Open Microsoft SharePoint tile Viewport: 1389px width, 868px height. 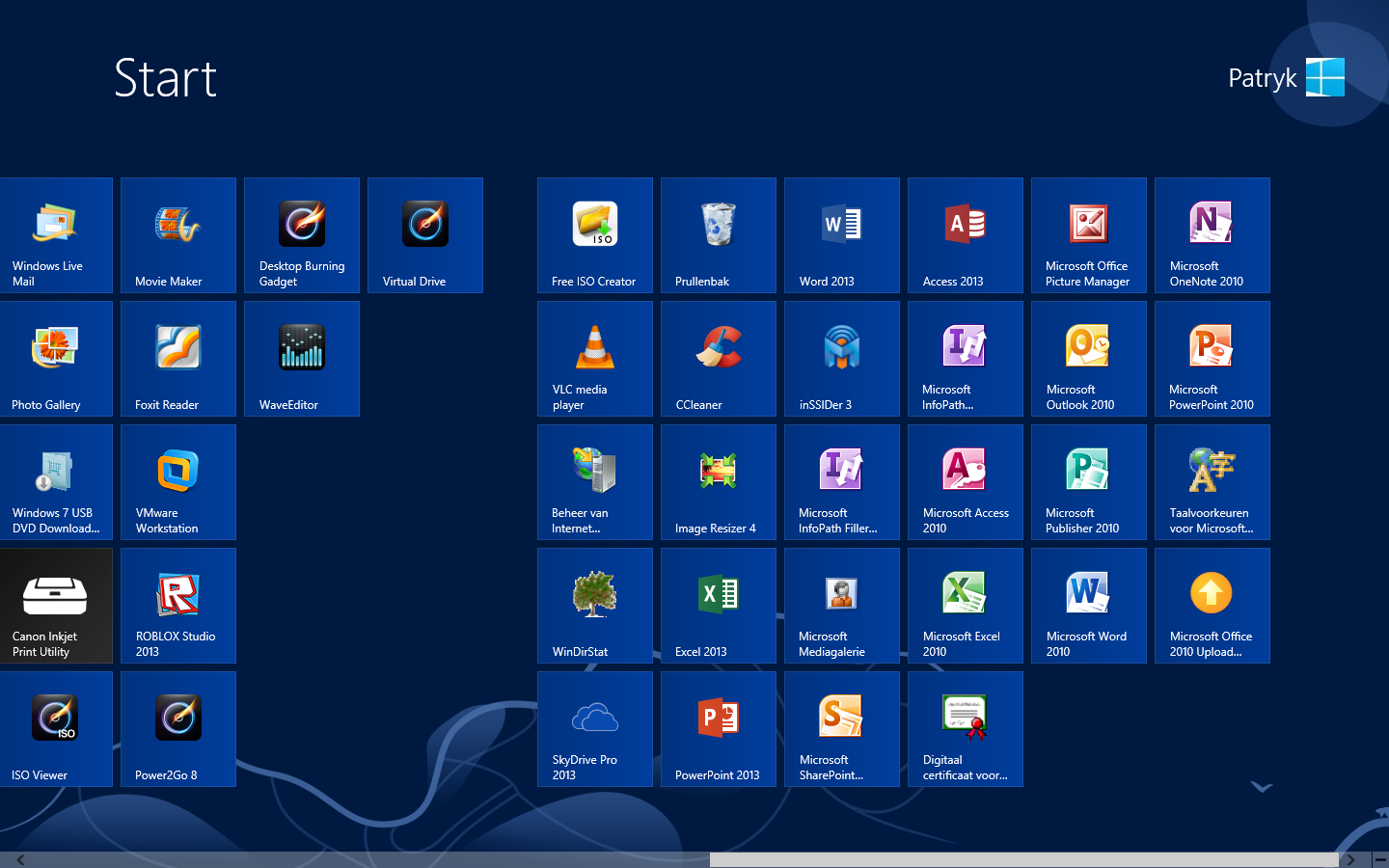tap(842, 729)
